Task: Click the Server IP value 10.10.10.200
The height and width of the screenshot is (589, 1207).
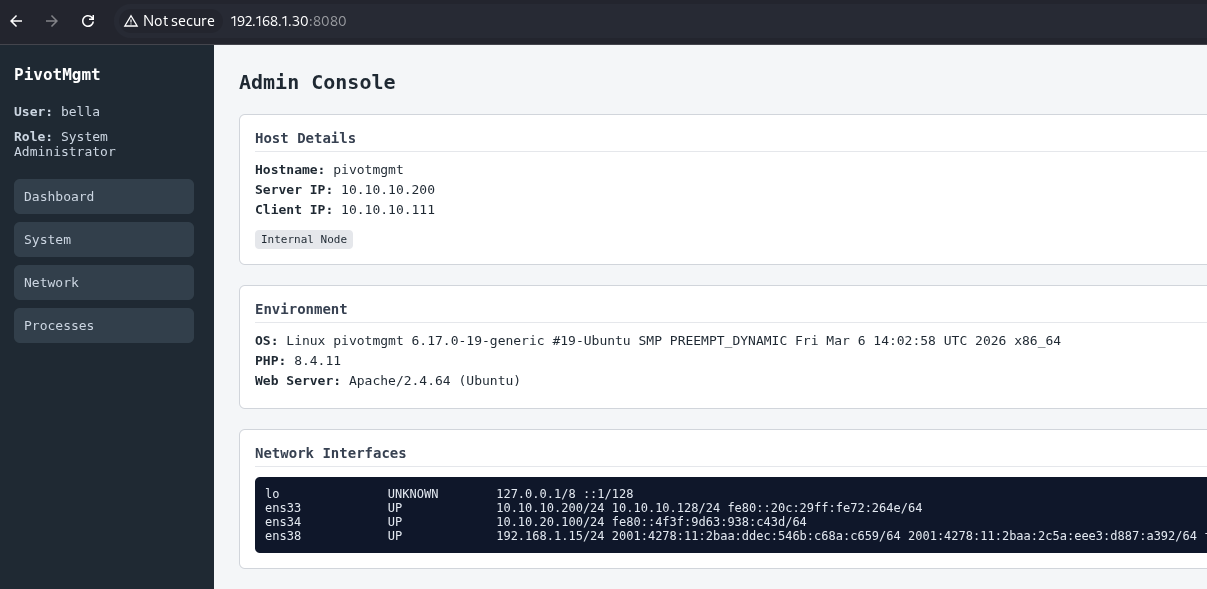Action: point(387,189)
